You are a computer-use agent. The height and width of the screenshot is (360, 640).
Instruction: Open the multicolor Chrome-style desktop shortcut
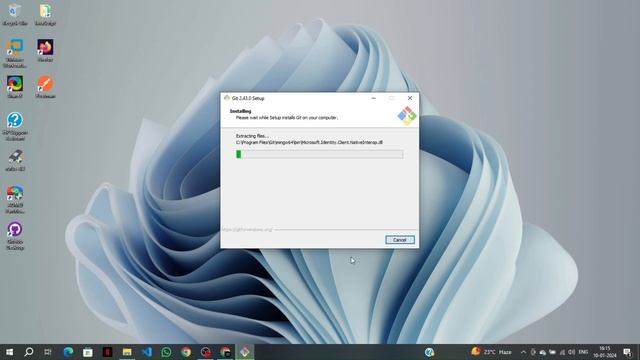[15, 199]
